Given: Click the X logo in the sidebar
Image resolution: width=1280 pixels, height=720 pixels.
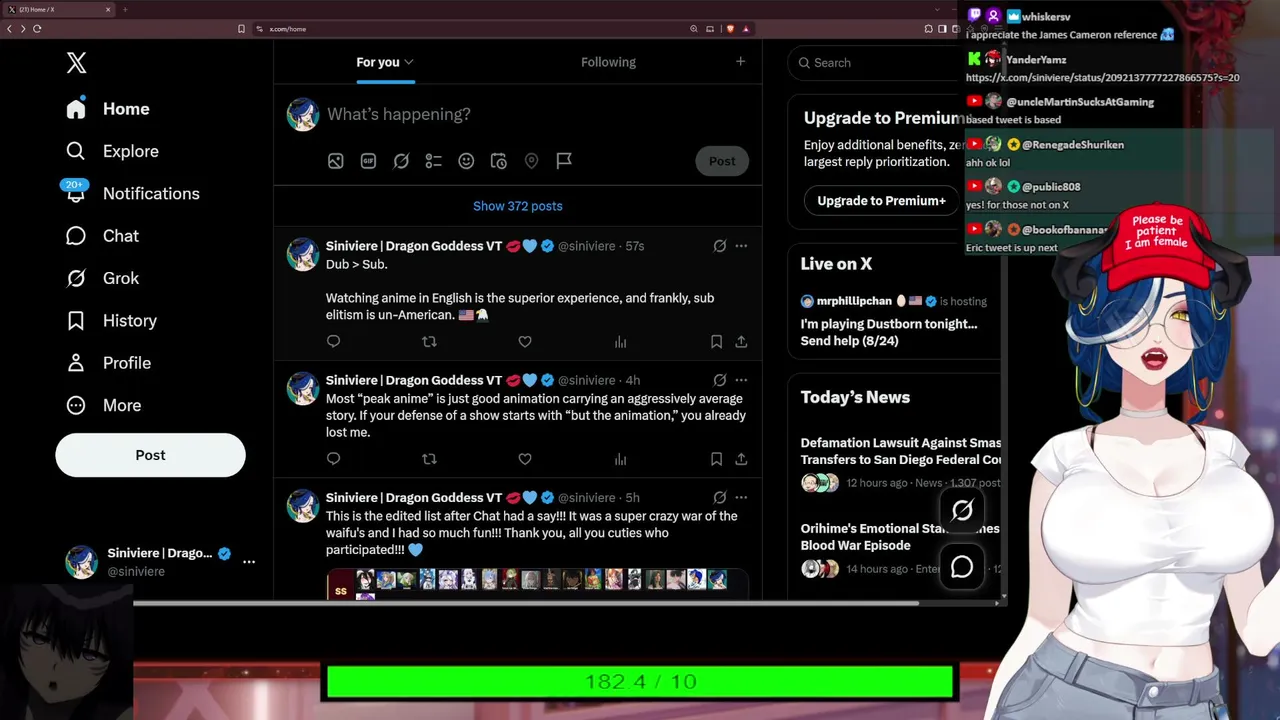Looking at the screenshot, I should [x=76, y=63].
